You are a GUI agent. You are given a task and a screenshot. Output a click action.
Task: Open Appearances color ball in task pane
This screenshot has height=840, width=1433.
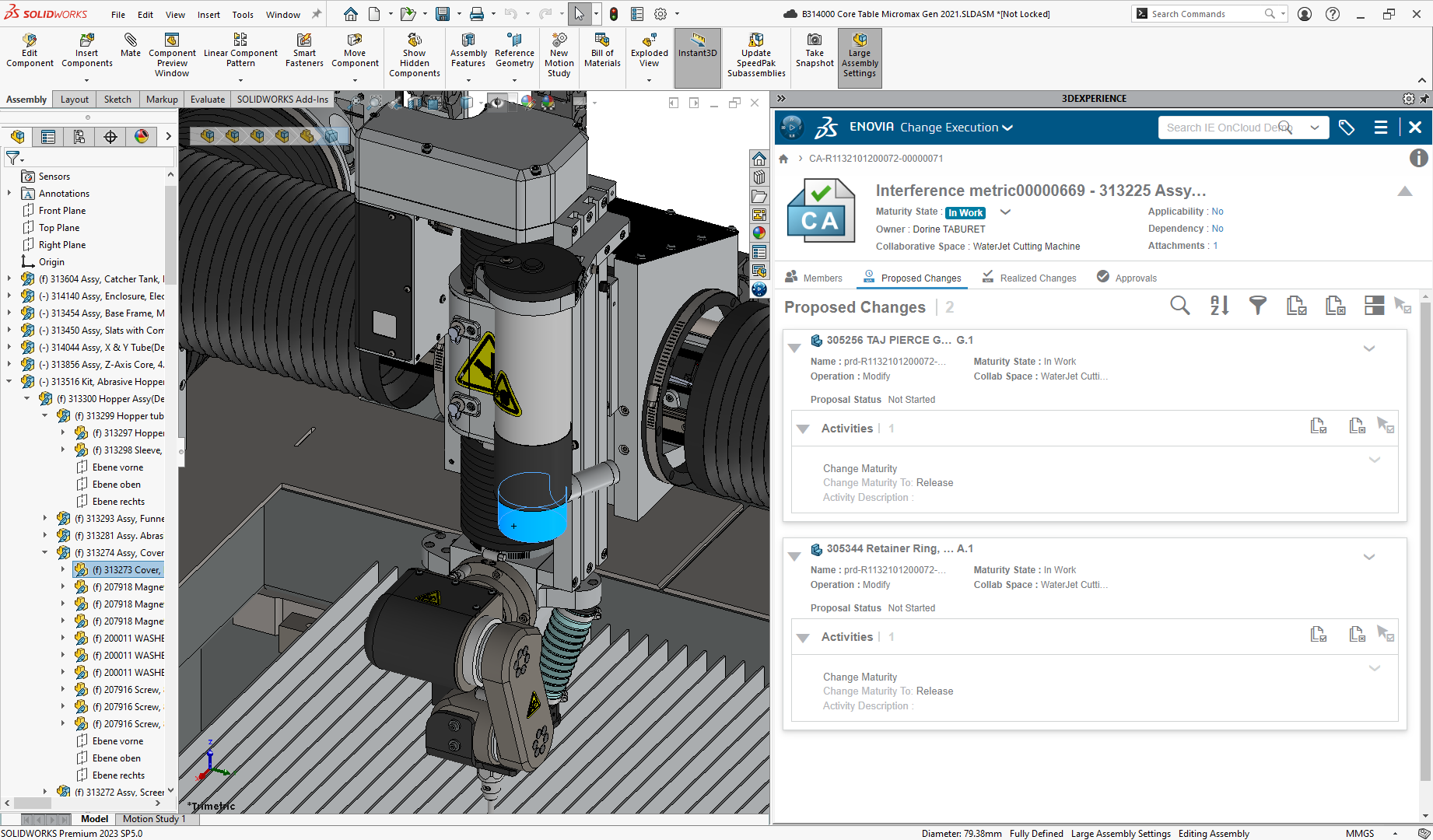point(759,233)
